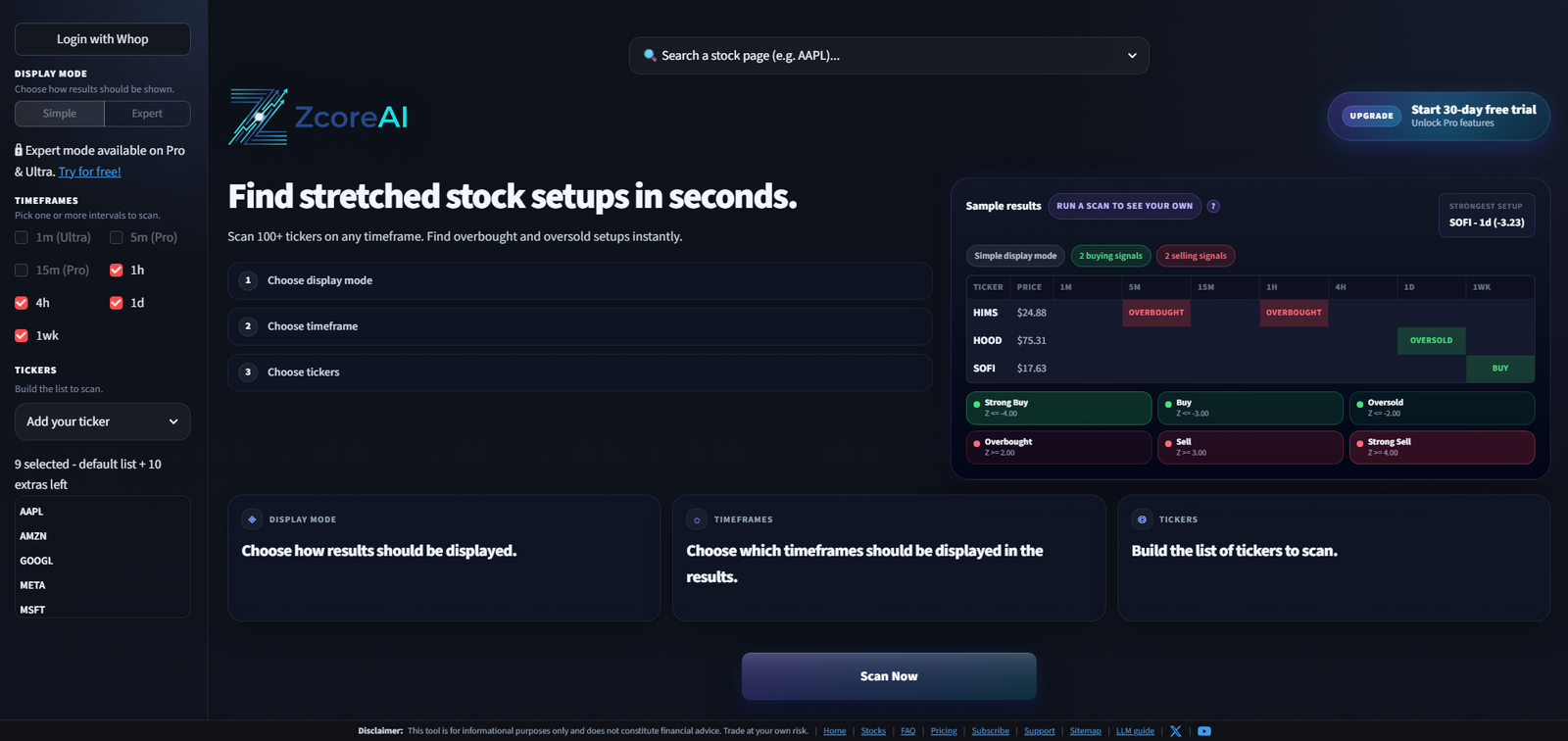
Task: Click HIMS 5M OVERBOUGHT cell
Action: pyautogui.click(x=1156, y=313)
